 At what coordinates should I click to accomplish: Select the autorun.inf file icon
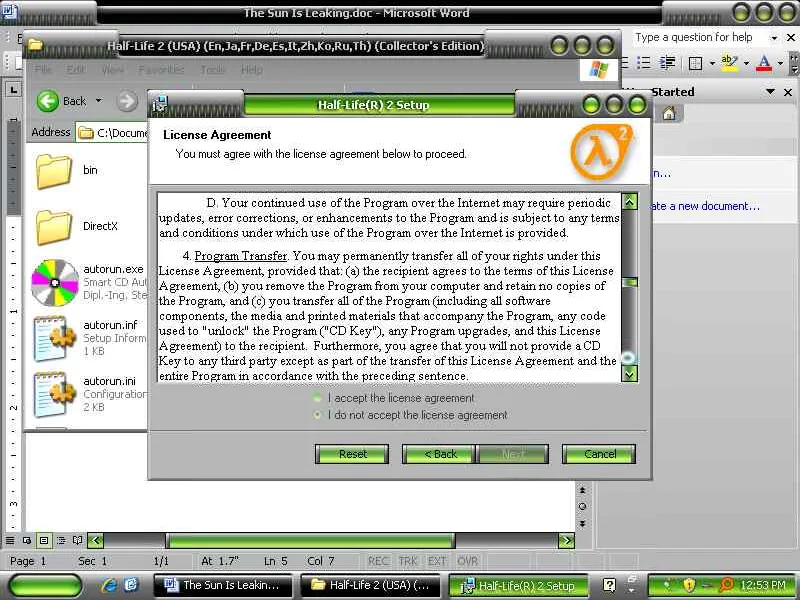53,338
